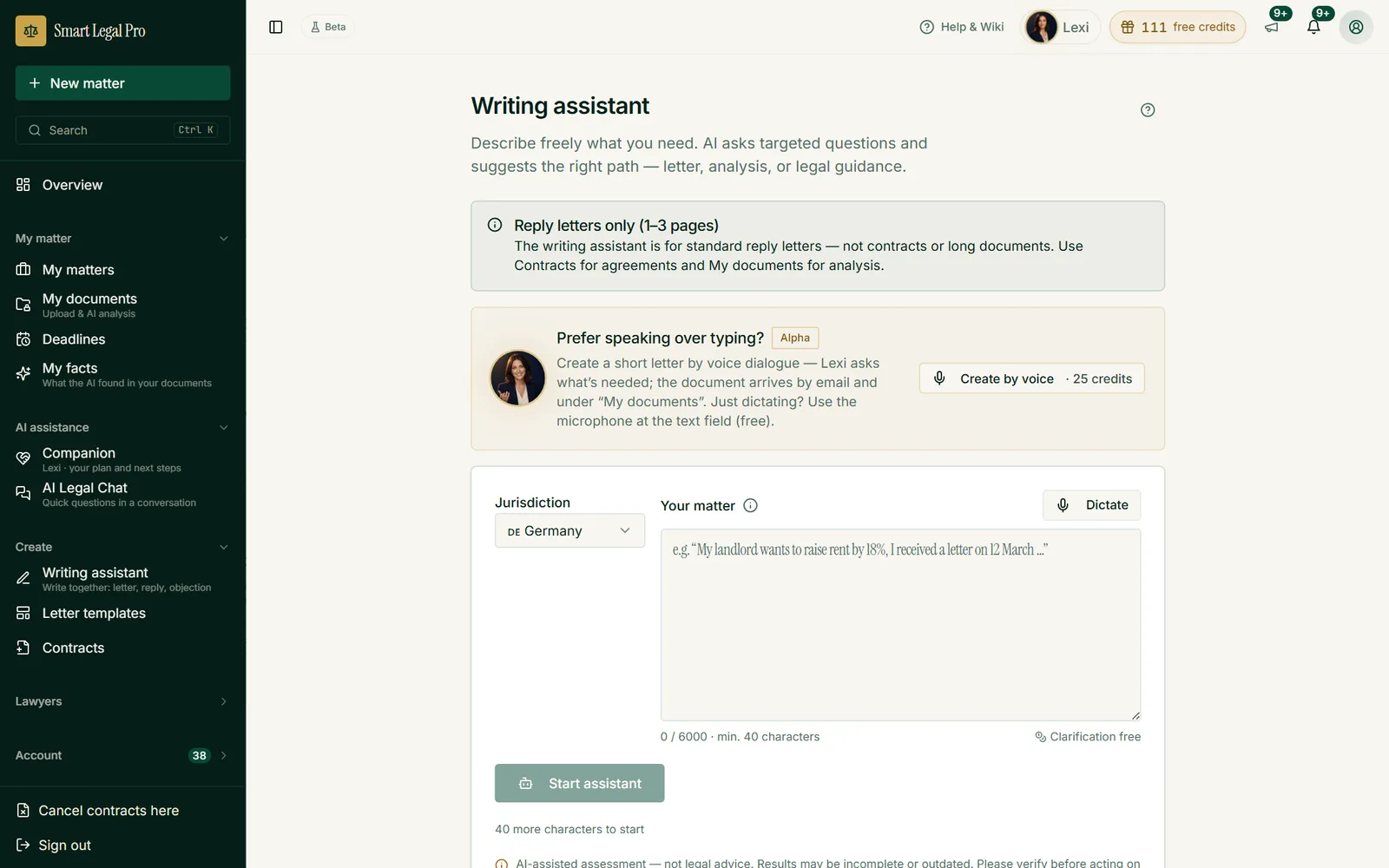Click the 111 free credits badge
Screen dimensions: 1389x868
coord(1177,27)
